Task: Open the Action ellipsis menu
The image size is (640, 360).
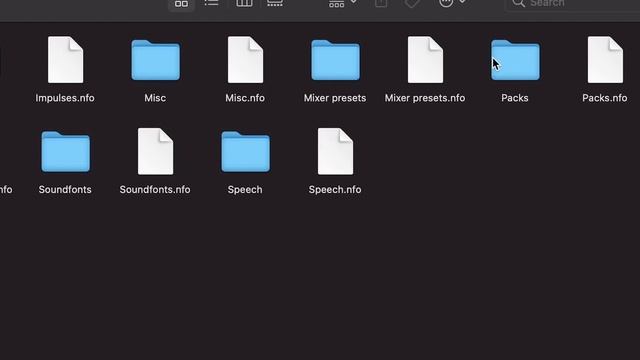Action: tap(452, 3)
